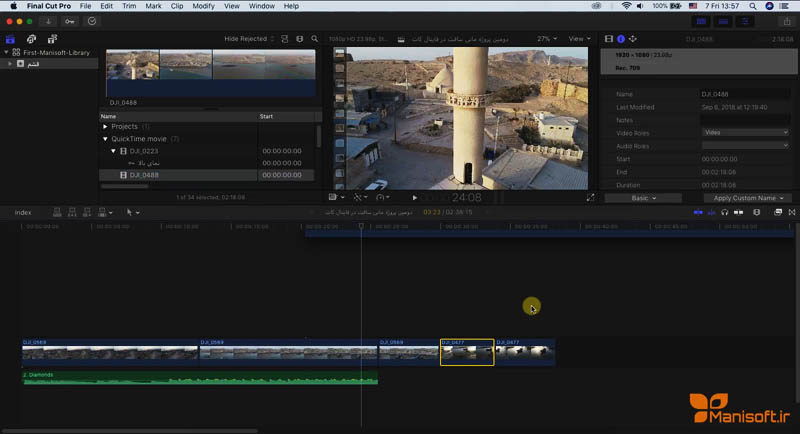Screen dimensions: 800x434
Task: Open the File menu
Action: [x=85, y=6]
